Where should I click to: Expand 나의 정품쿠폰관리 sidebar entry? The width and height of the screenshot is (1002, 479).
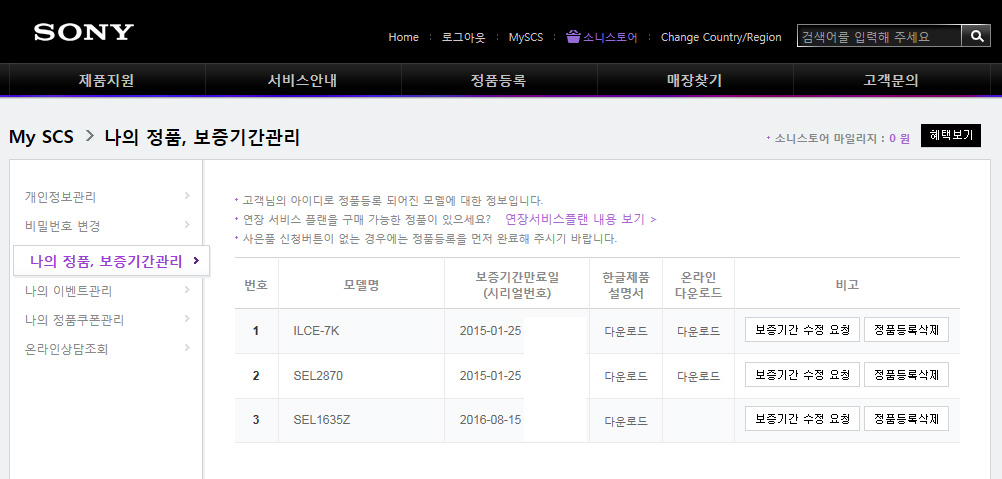pyautogui.click(x=74, y=320)
